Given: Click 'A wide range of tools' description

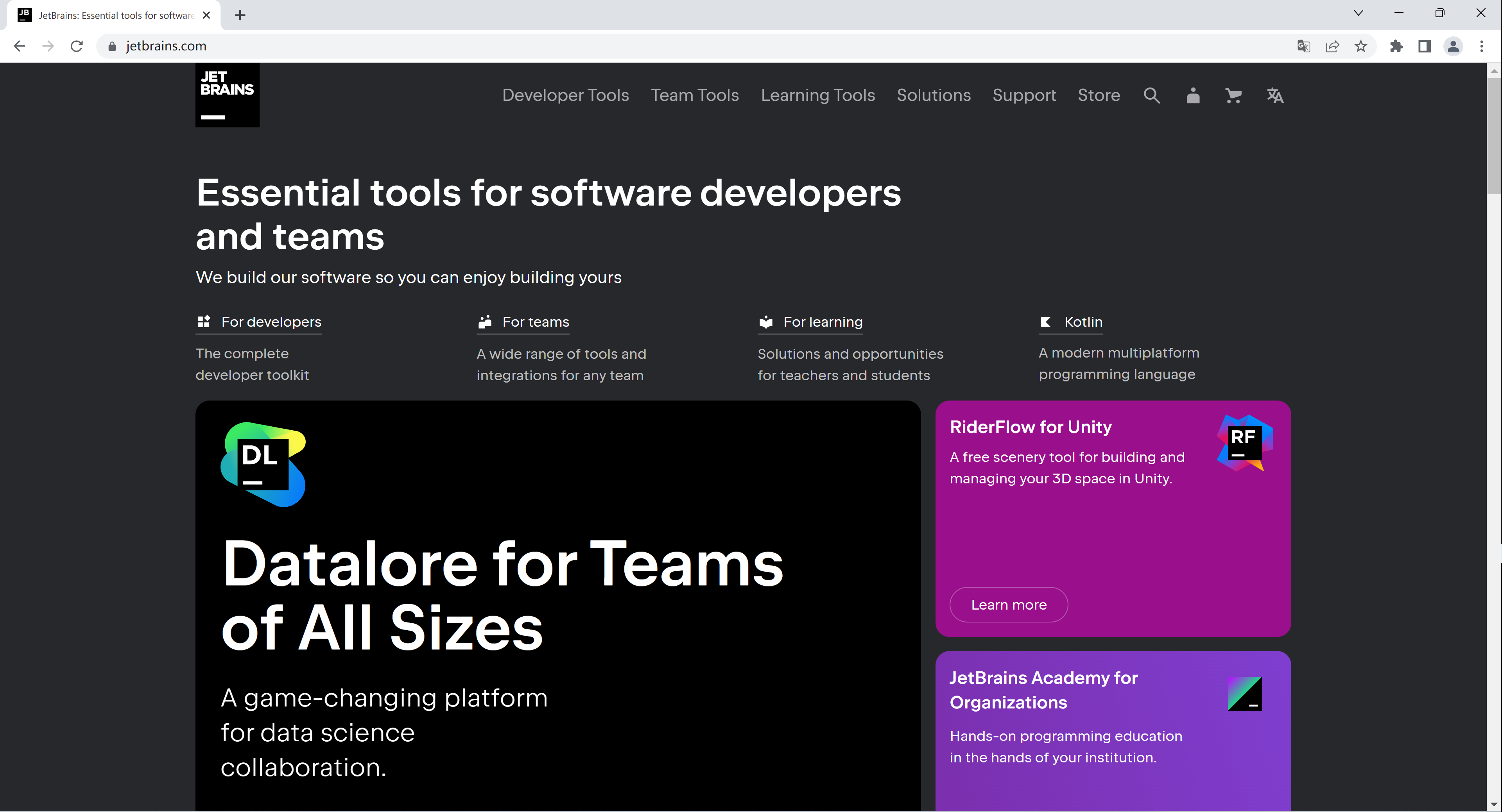Looking at the screenshot, I should (x=561, y=364).
